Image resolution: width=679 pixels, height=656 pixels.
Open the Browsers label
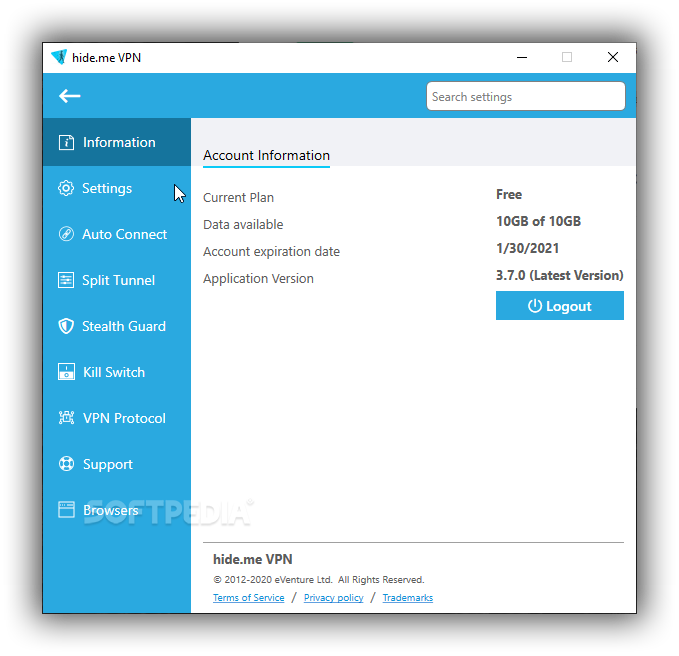point(110,510)
